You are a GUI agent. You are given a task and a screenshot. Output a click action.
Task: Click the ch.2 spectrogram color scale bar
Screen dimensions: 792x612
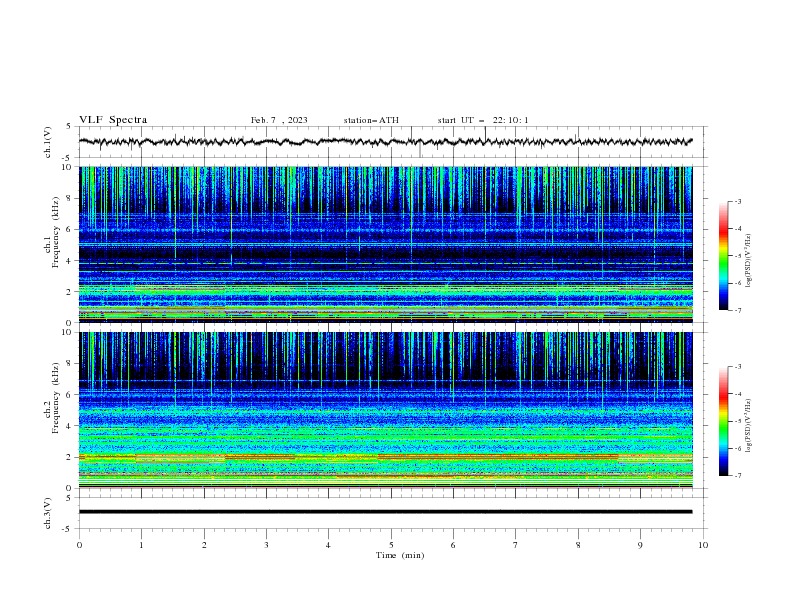pyautogui.click(x=723, y=421)
